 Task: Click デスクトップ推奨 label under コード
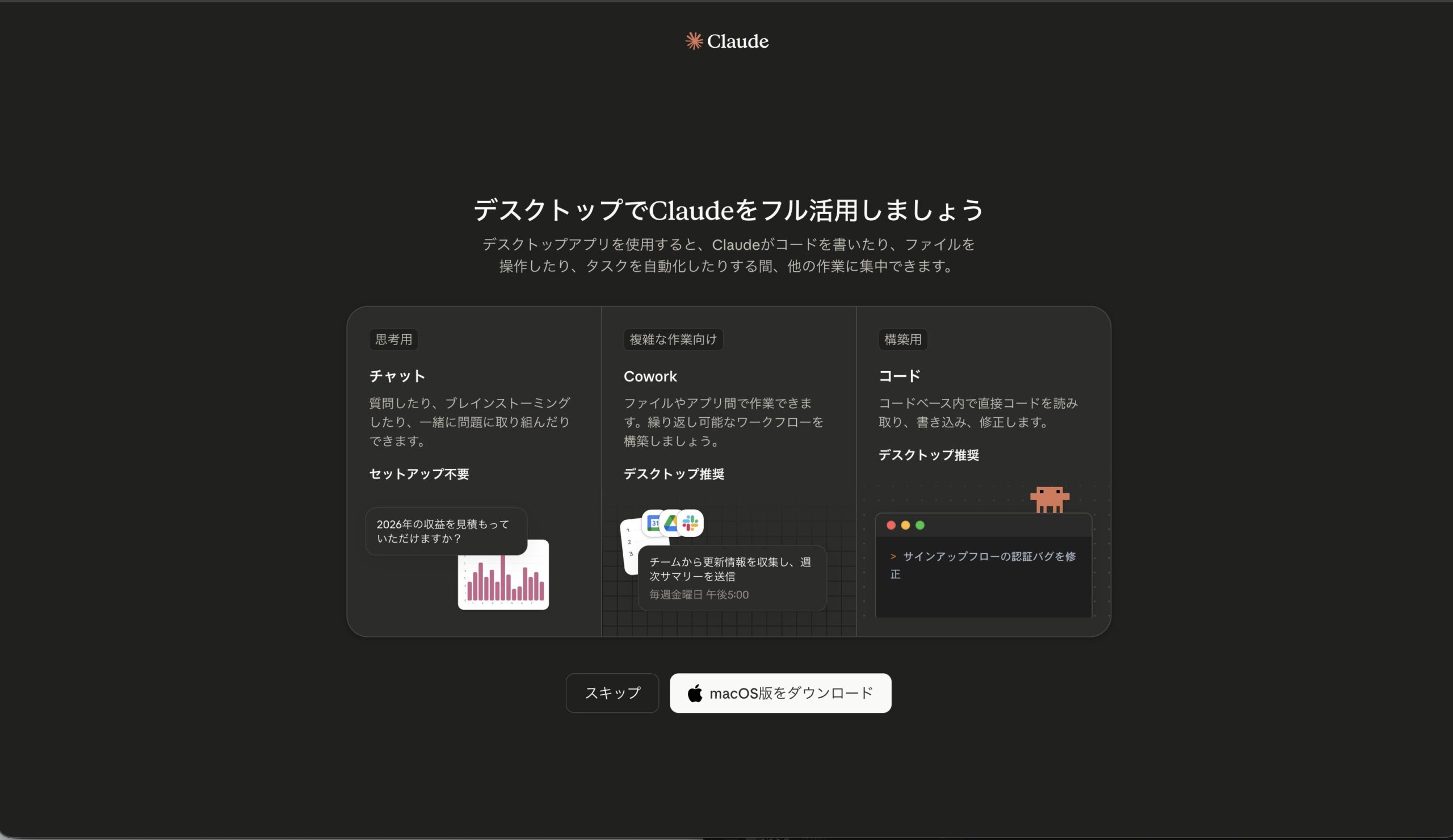tap(929, 455)
